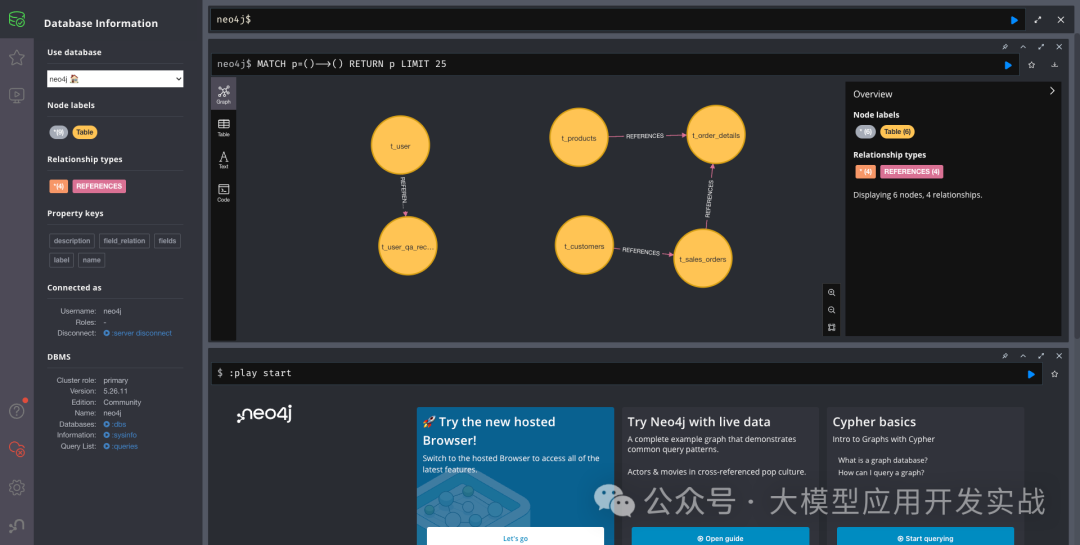Select the *(4) relationship type in sidebar
This screenshot has height=545, width=1080.
59,186
